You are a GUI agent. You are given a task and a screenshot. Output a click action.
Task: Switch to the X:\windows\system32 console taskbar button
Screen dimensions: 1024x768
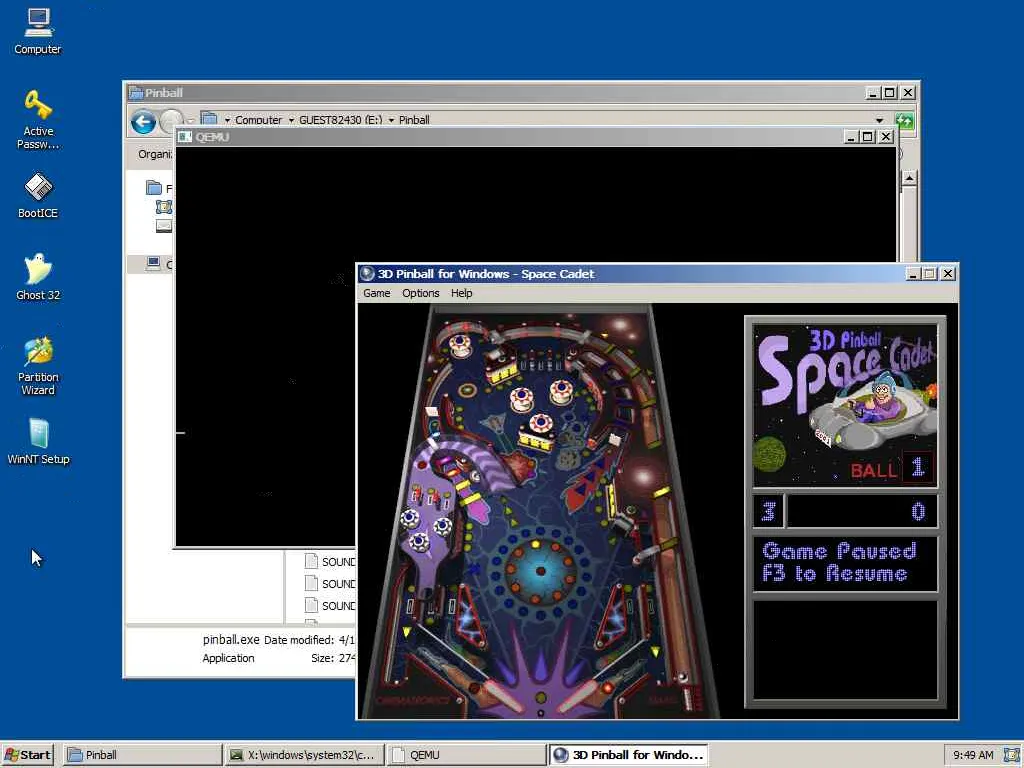304,755
